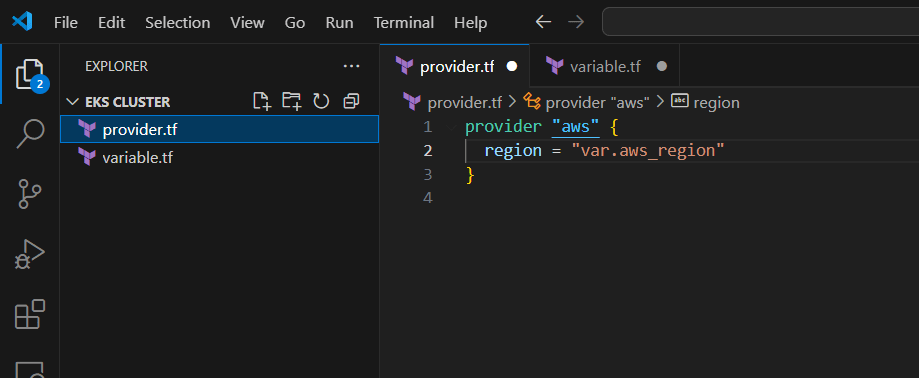Refresh the Explorer file list
Viewport: 919px width, 378px height.
pyautogui.click(x=321, y=101)
